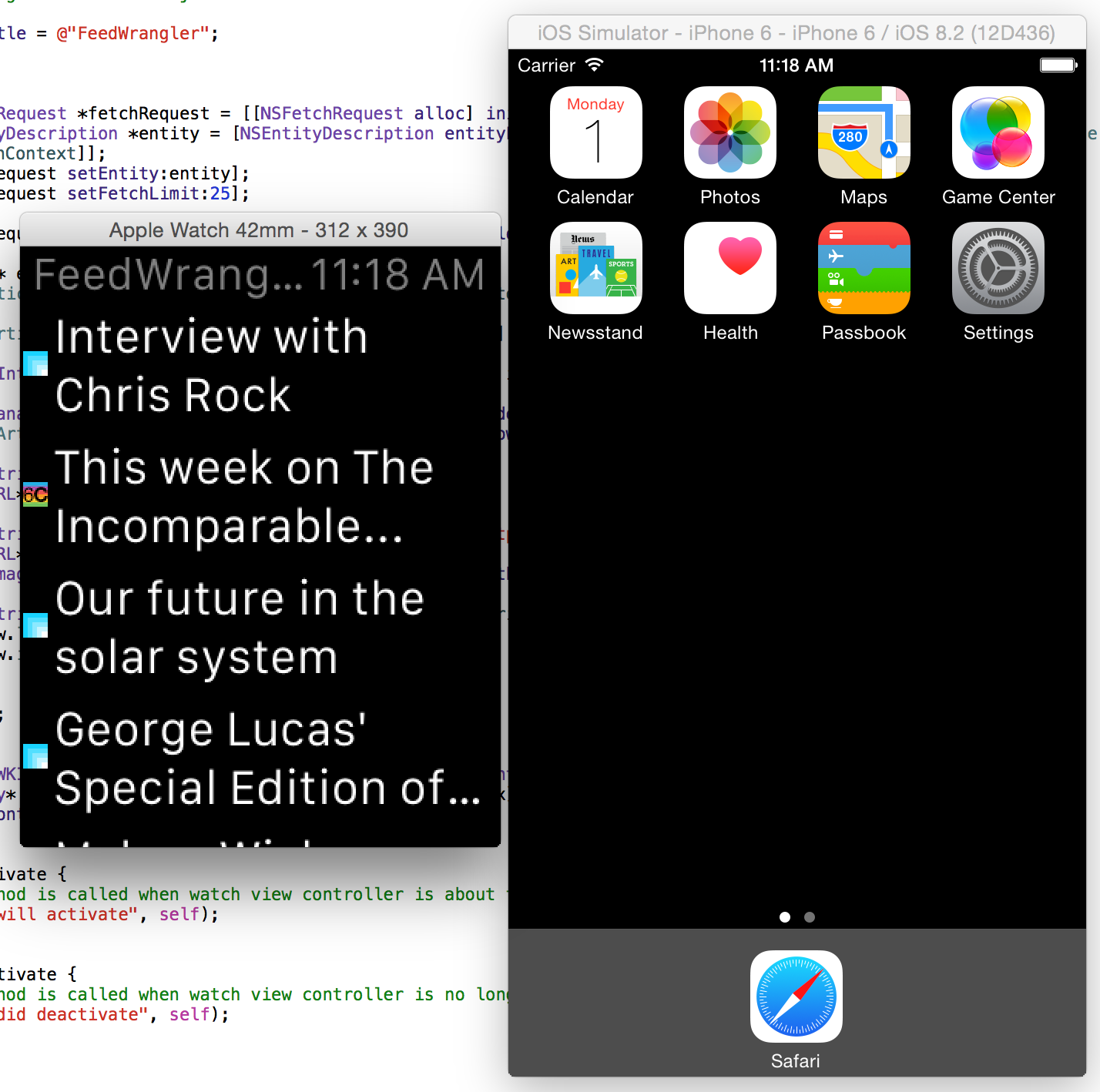
Task: Click the Wi-Fi status icon next to Carrier
Action: pyautogui.click(x=594, y=65)
